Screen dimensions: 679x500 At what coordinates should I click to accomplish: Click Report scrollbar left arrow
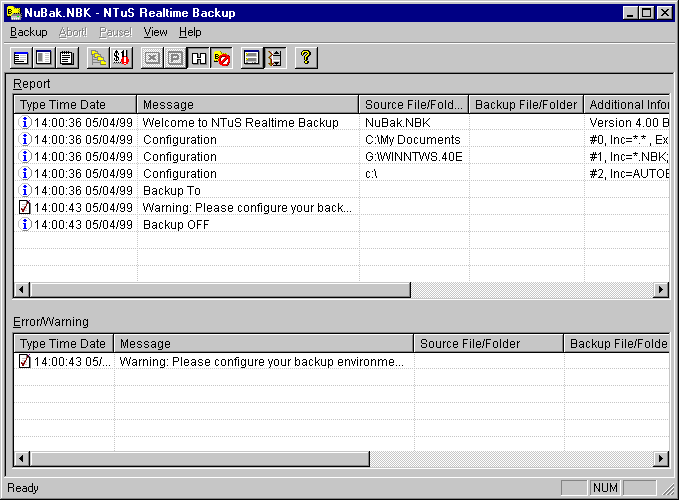(22, 290)
